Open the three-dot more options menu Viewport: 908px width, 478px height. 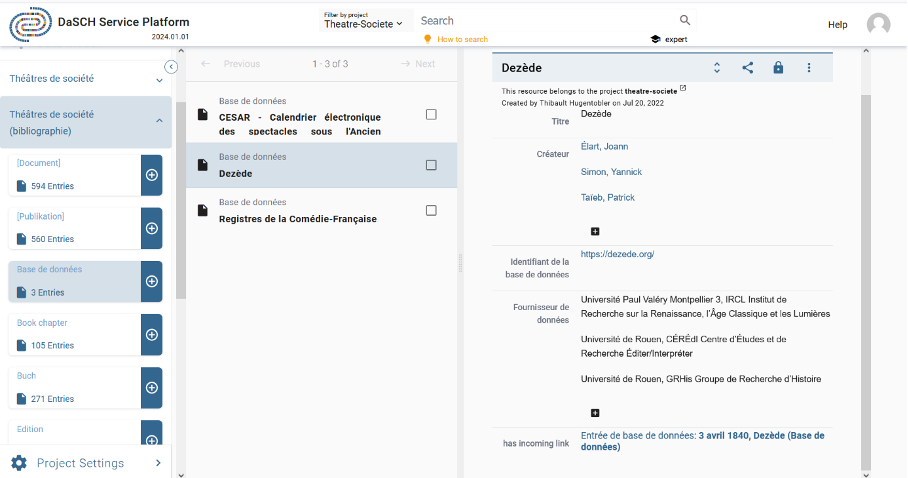[x=809, y=68]
